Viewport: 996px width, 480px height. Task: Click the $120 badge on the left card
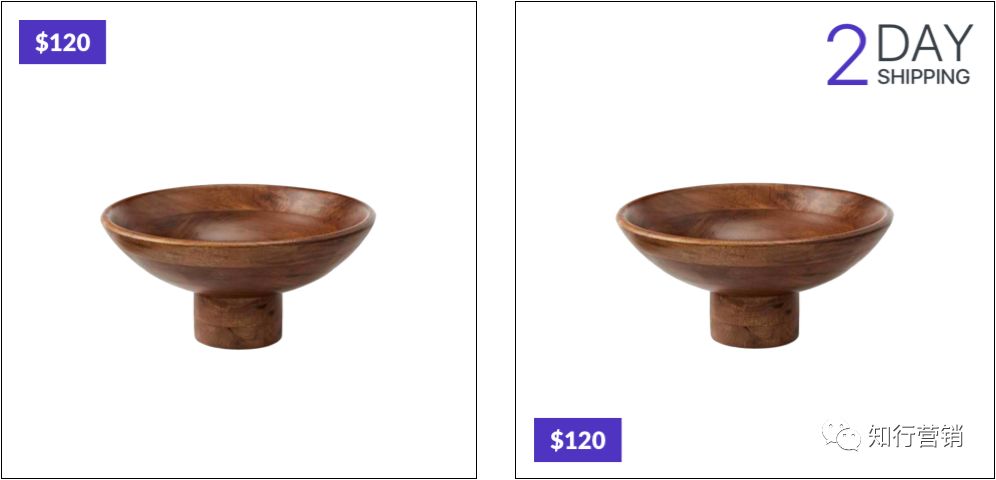tap(62, 42)
